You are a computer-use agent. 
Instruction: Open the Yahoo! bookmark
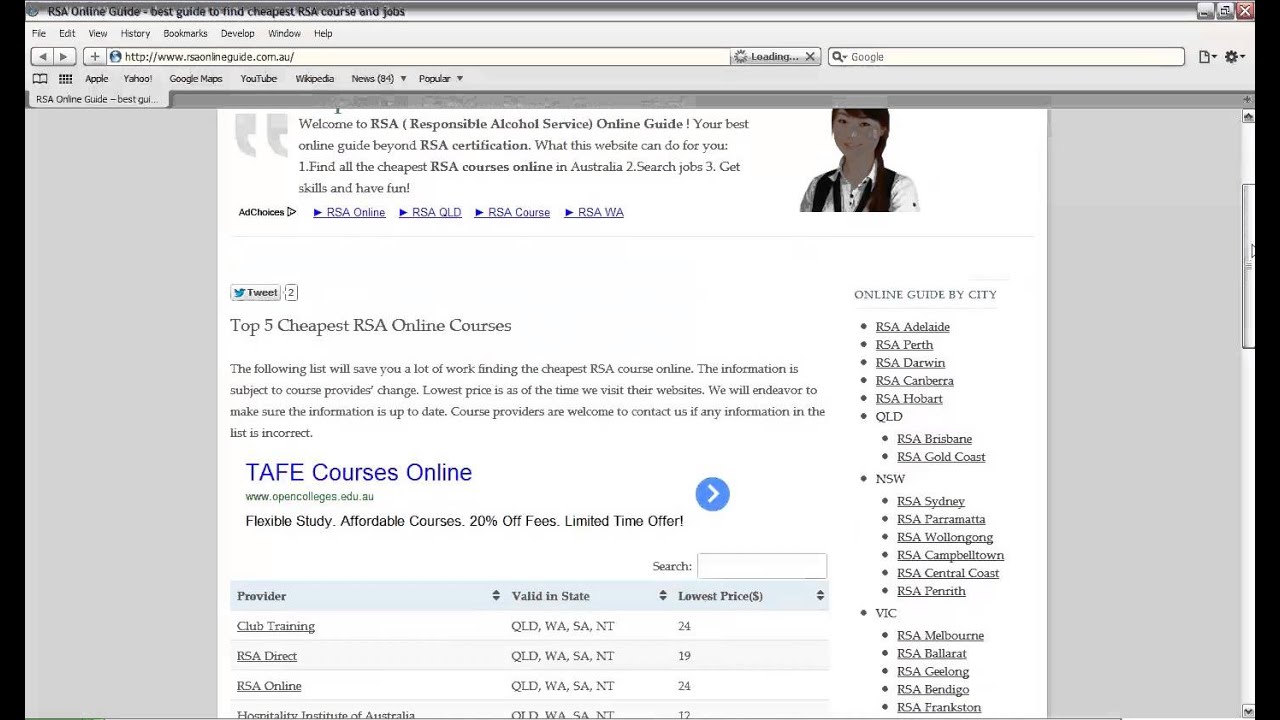[x=138, y=78]
